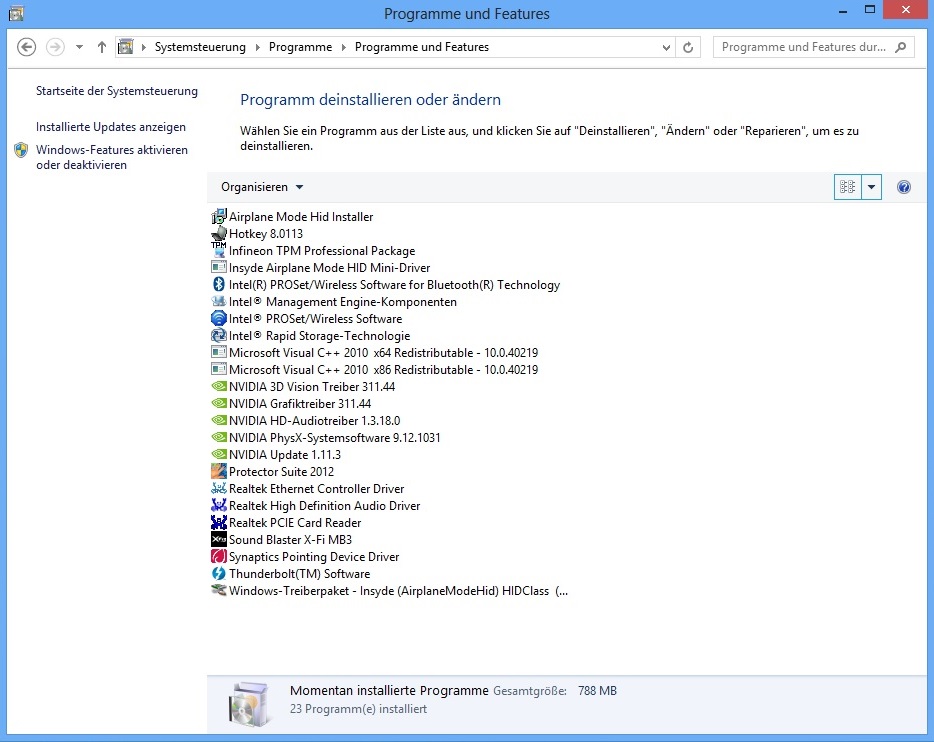Viewport: 934px width, 742px height.
Task: Click the magnifier search icon
Action: (901, 47)
